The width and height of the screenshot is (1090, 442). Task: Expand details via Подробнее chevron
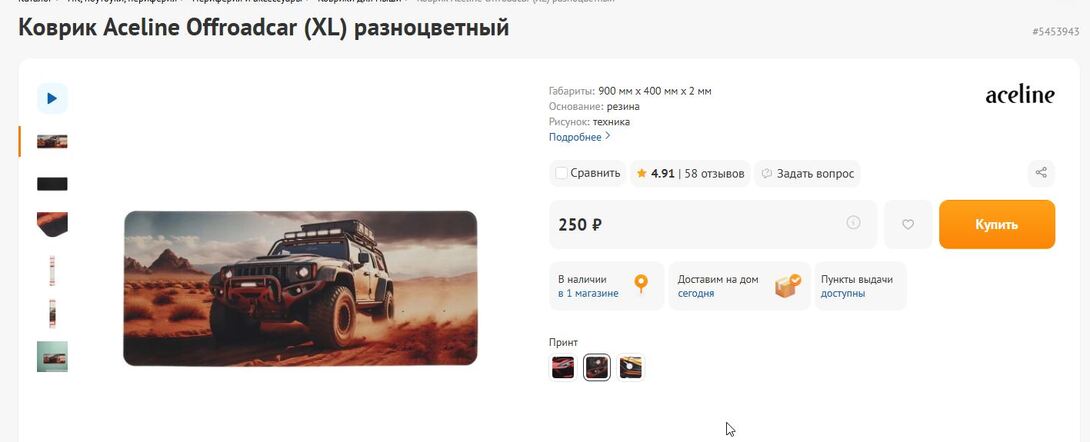click(608, 136)
